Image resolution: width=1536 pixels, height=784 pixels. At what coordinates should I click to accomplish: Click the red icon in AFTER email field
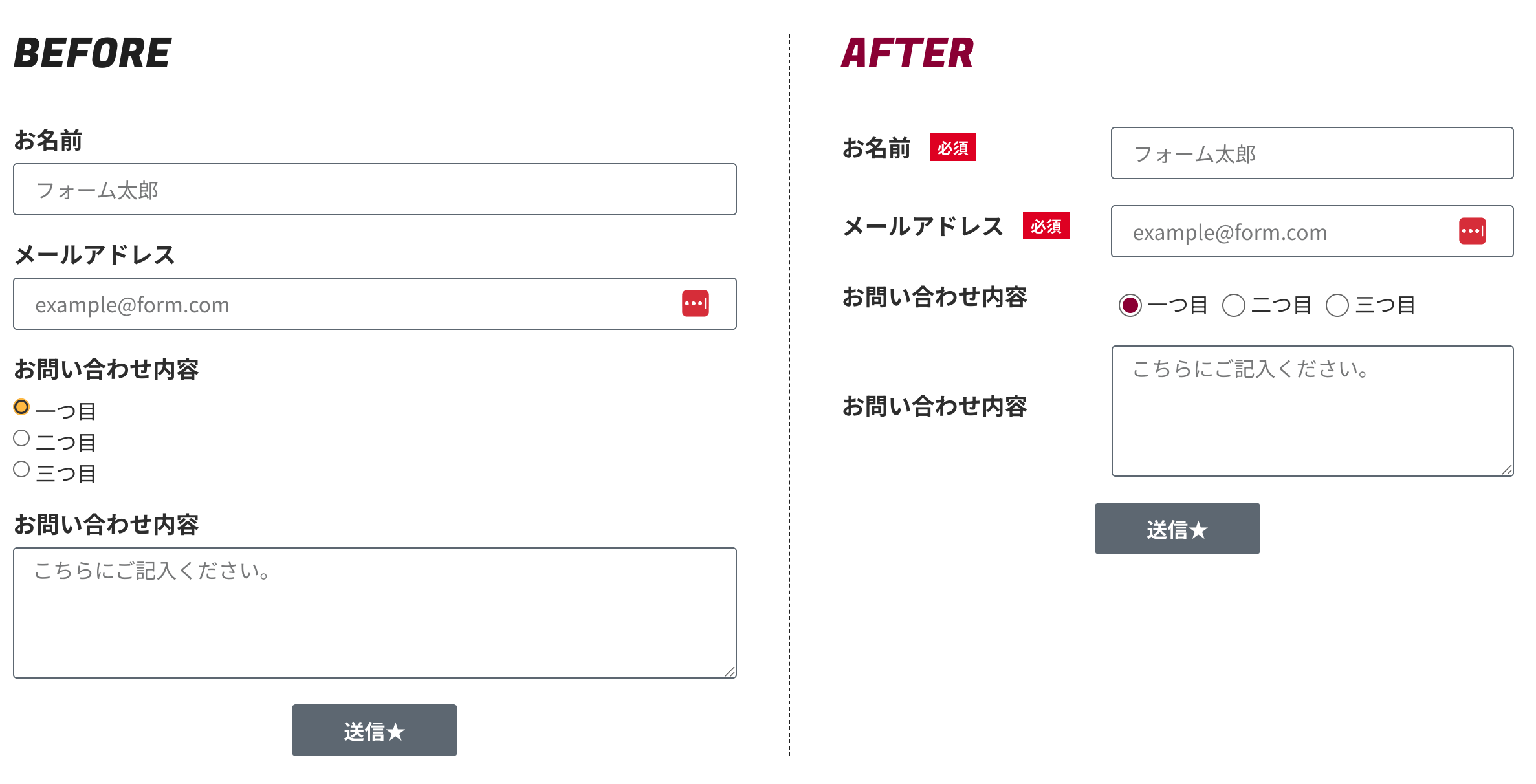point(1472,231)
